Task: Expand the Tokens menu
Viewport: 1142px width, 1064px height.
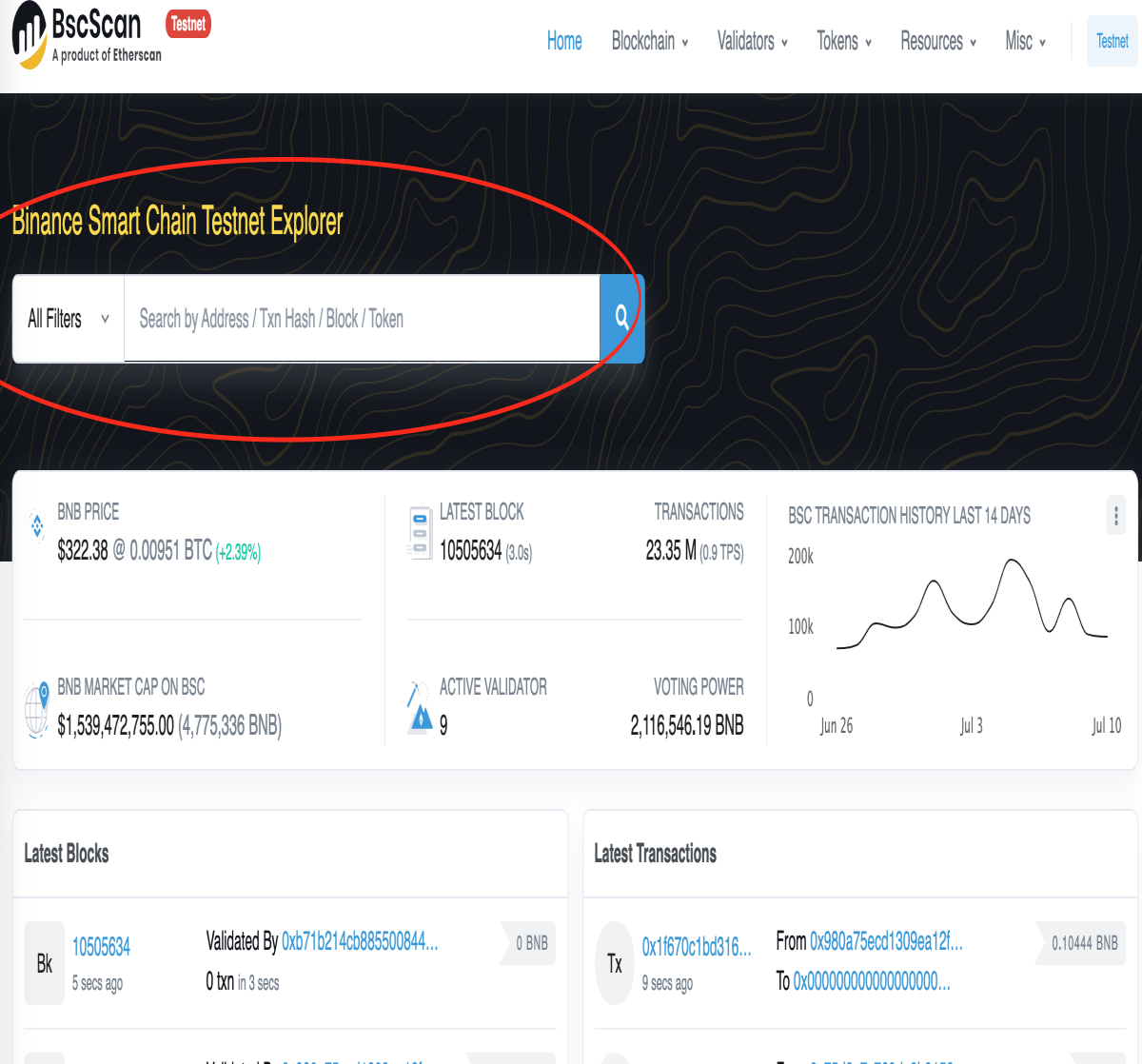Action: point(844,41)
